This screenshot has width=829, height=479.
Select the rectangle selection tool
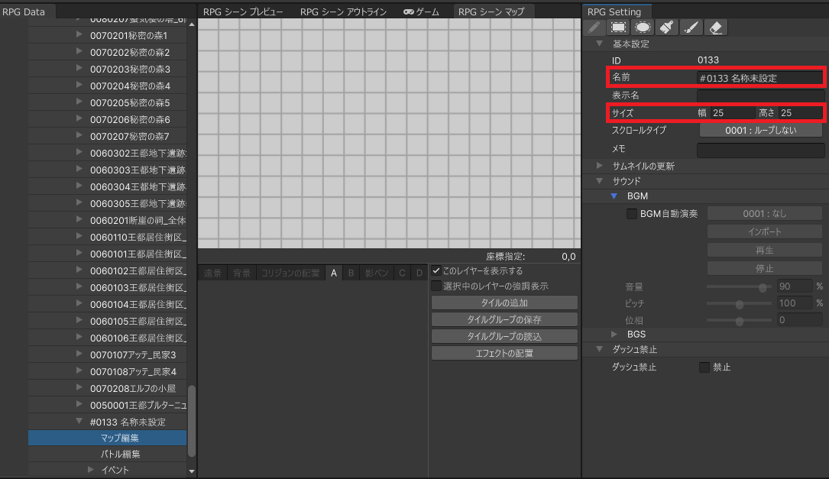[x=619, y=28]
